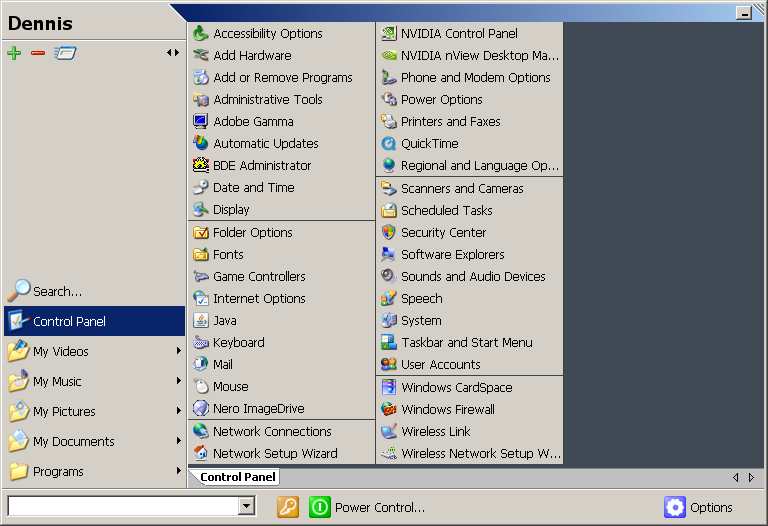Click Printers and Faxes entry

[x=469, y=121]
